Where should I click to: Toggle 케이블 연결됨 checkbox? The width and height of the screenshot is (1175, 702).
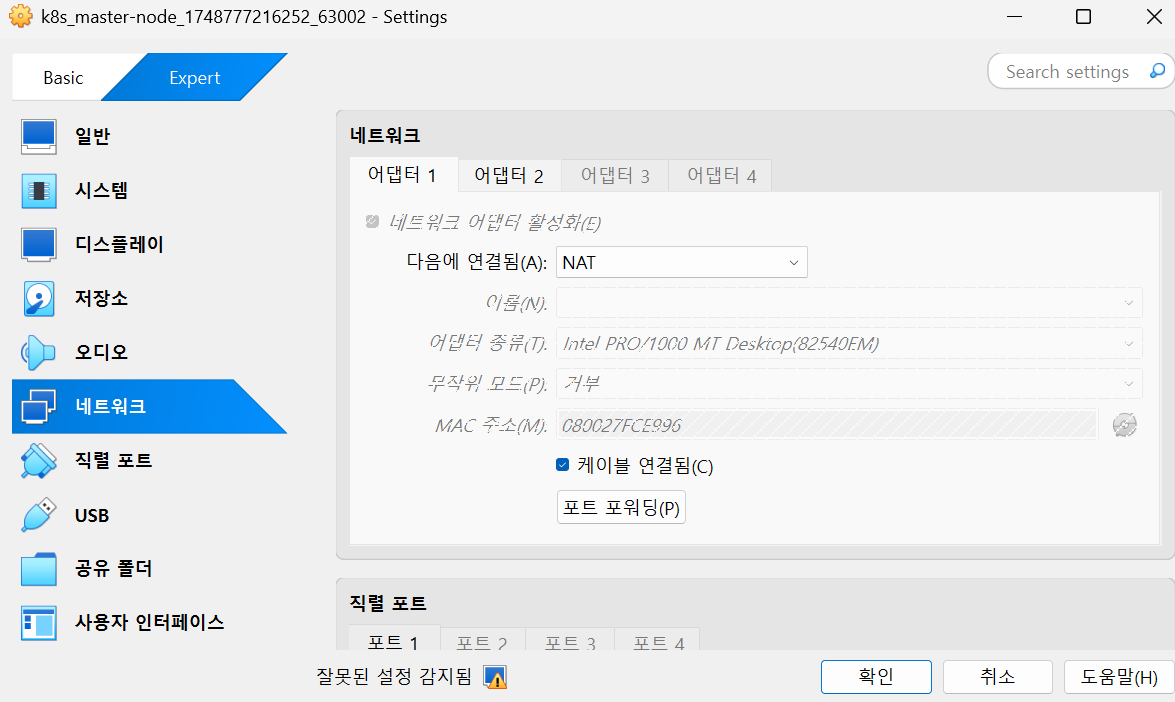tap(563, 465)
